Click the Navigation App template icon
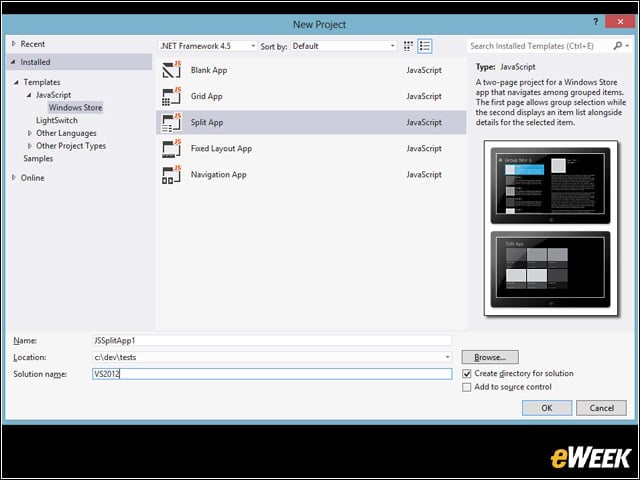640x480 pixels. point(171,174)
